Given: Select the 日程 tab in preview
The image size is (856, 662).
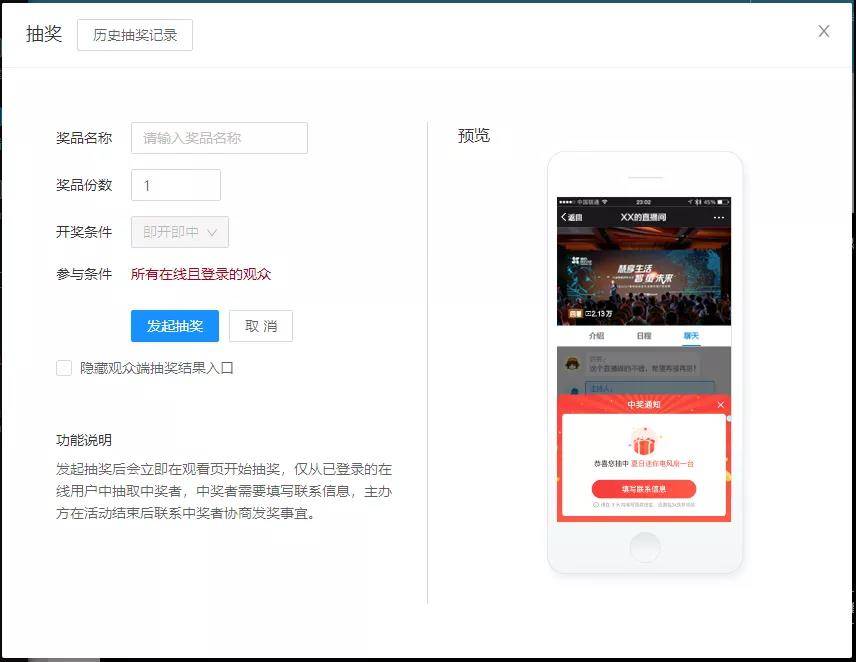Looking at the screenshot, I should tap(644, 336).
